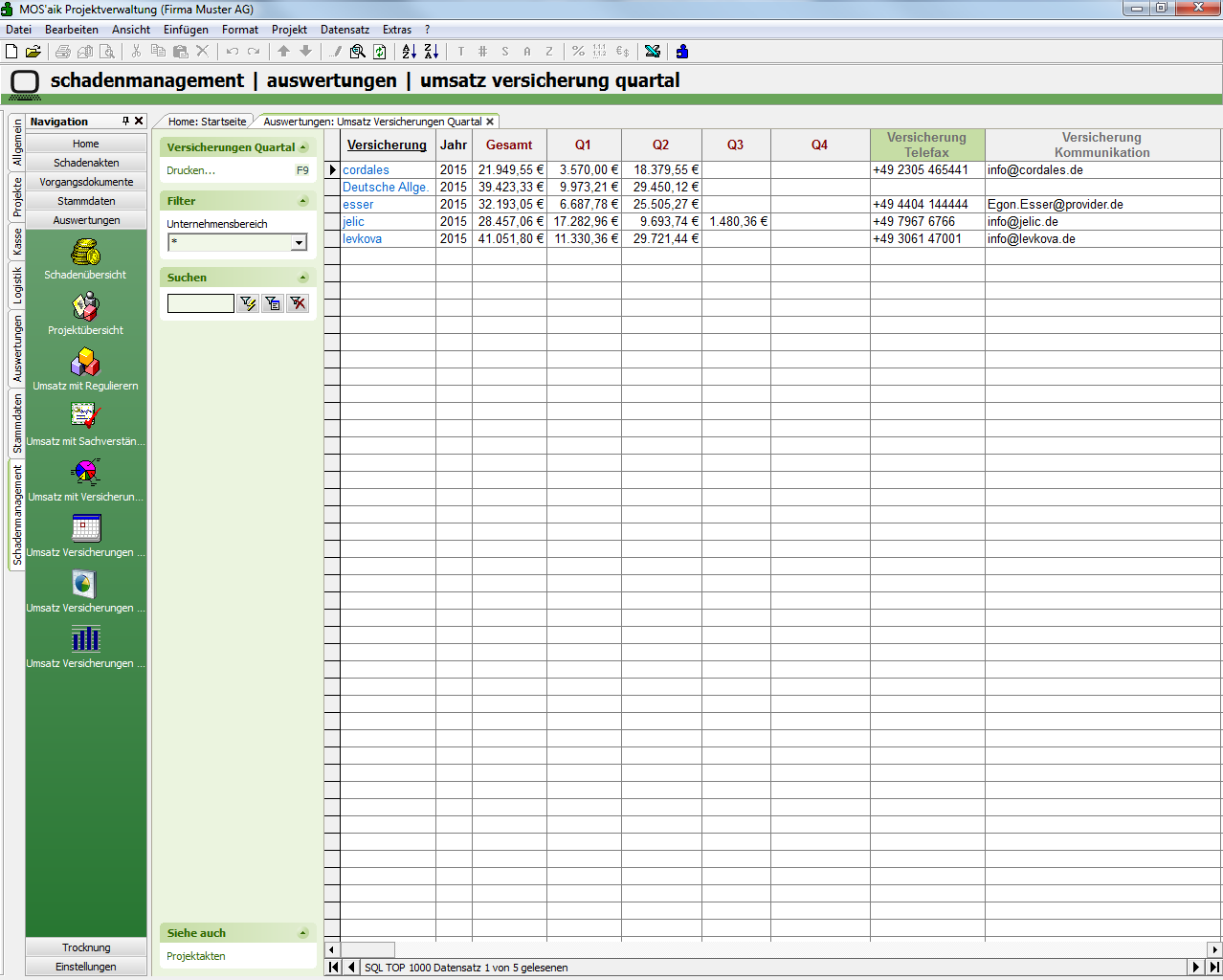1223x980 pixels.
Task: Click the green refresh toolbar icon
Action: (x=380, y=52)
